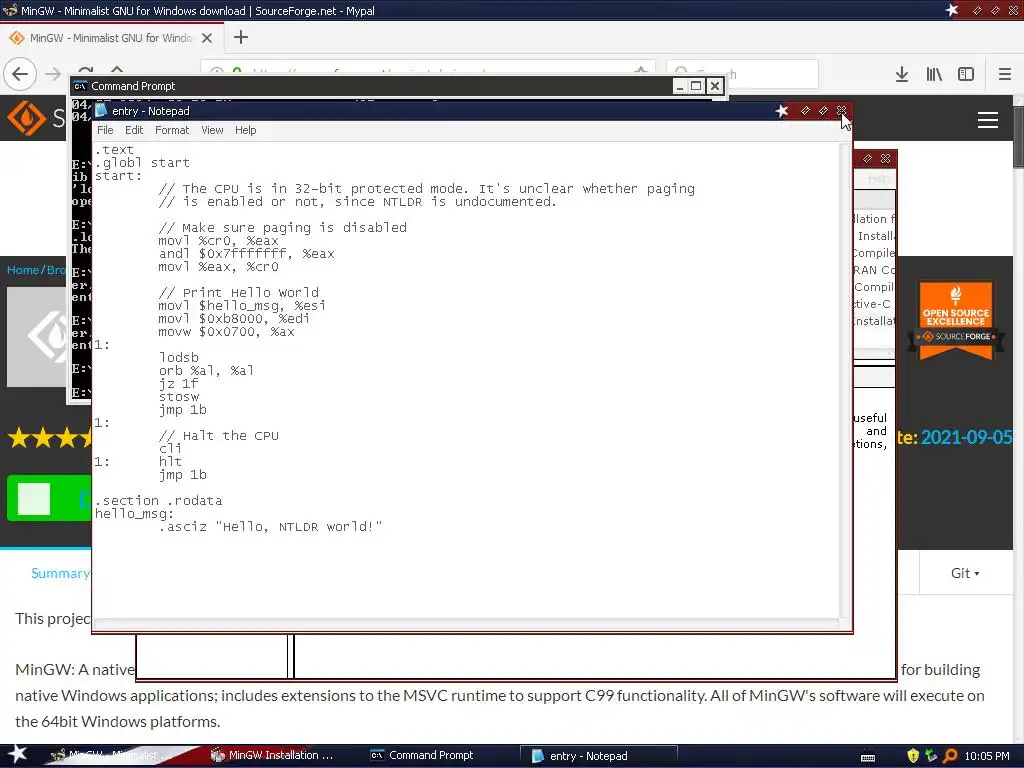The height and width of the screenshot is (768, 1024).
Task: Select the MinGW - Minimalist GNU browser tab
Action: (111, 38)
